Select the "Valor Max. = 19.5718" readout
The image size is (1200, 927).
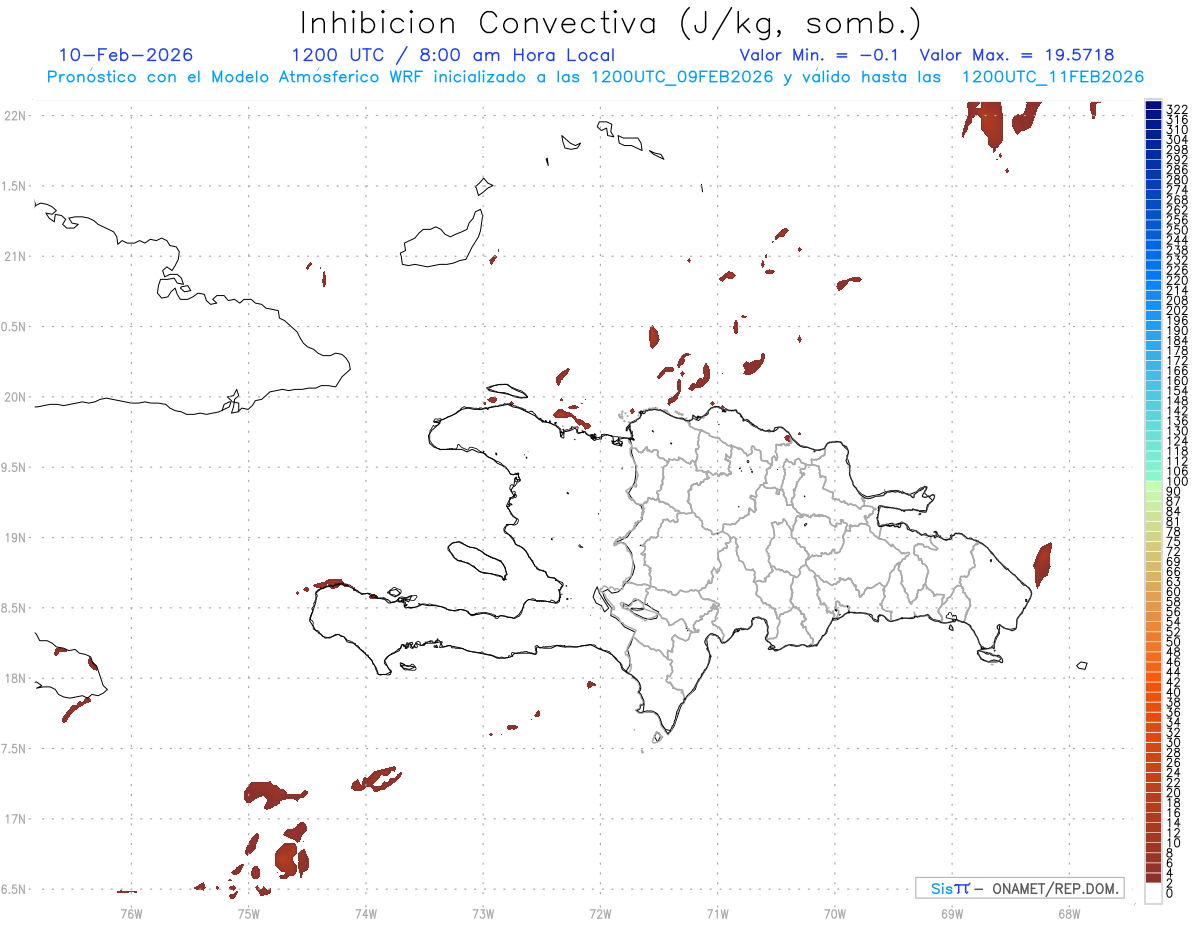coord(1017,55)
